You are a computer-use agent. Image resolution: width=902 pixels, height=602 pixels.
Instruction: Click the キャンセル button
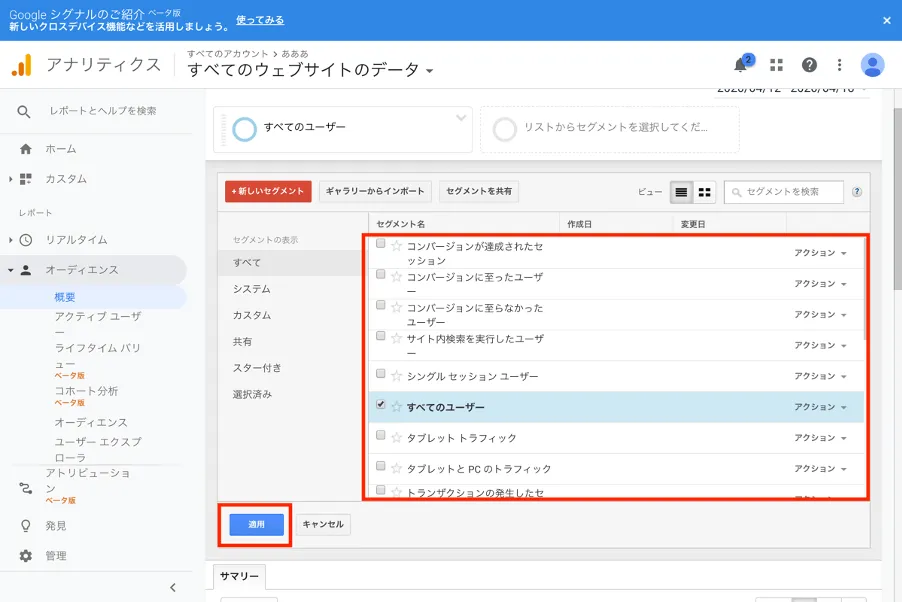[x=323, y=524]
